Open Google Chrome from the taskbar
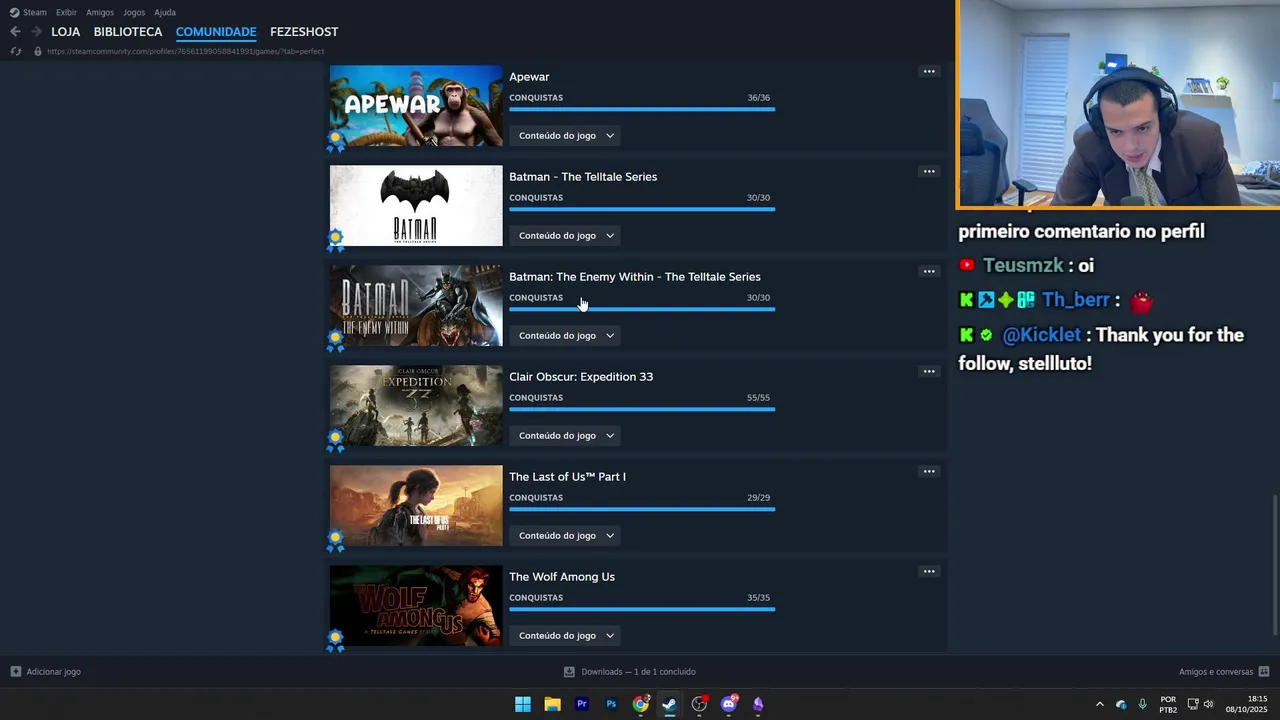The image size is (1280, 720). tap(641, 704)
